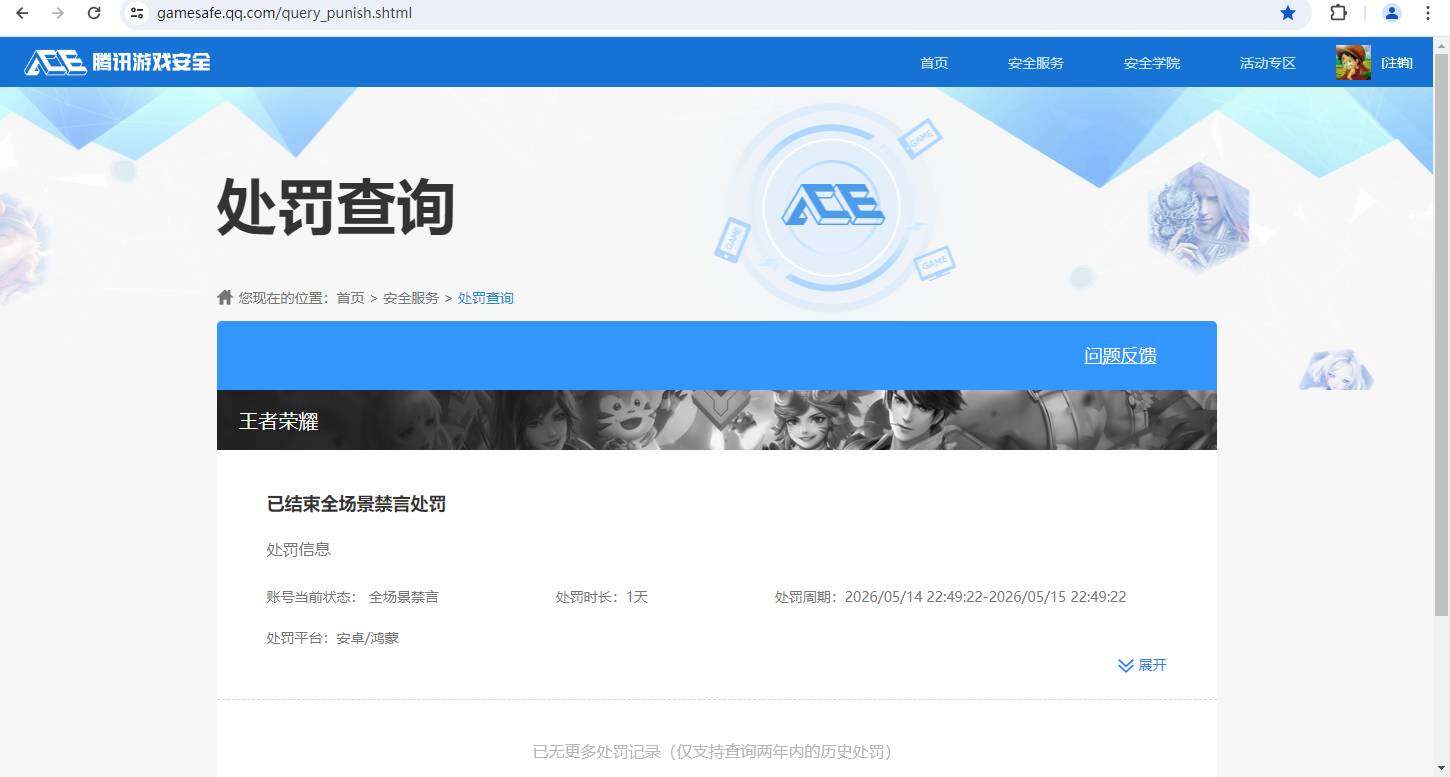Click the 账号当前状态: 全场景禁言 text
The width and height of the screenshot is (1450, 777).
pyautogui.click(x=352, y=597)
